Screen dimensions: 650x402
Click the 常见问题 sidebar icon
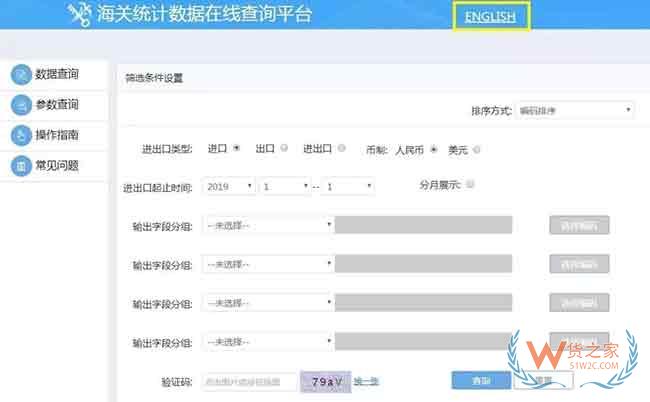[21, 166]
